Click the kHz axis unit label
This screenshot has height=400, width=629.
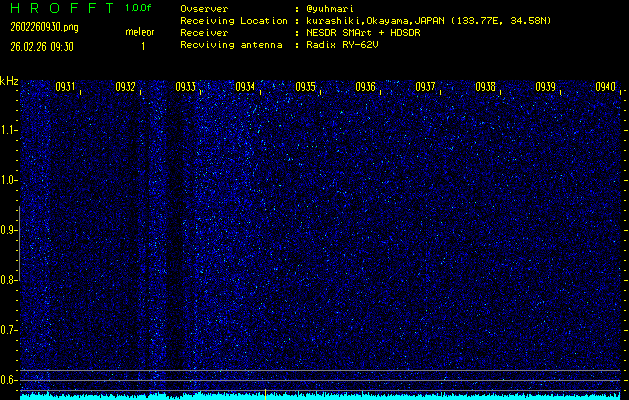point(9,80)
